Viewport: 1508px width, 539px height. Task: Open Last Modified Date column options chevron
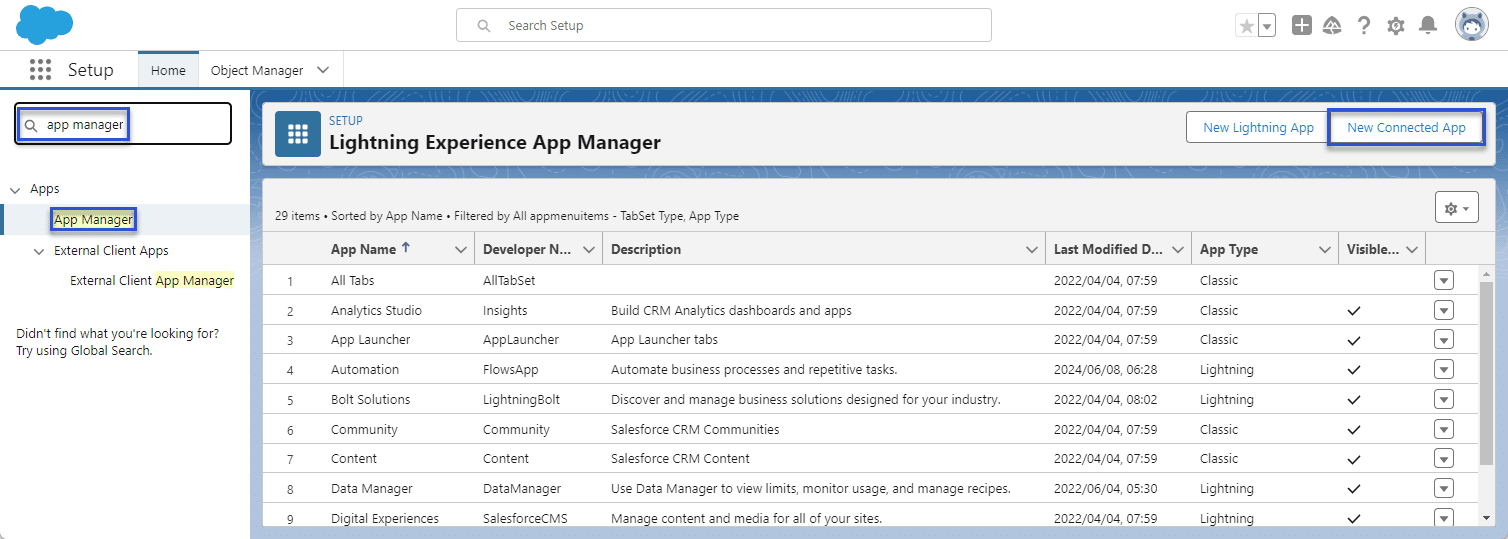click(x=1178, y=249)
